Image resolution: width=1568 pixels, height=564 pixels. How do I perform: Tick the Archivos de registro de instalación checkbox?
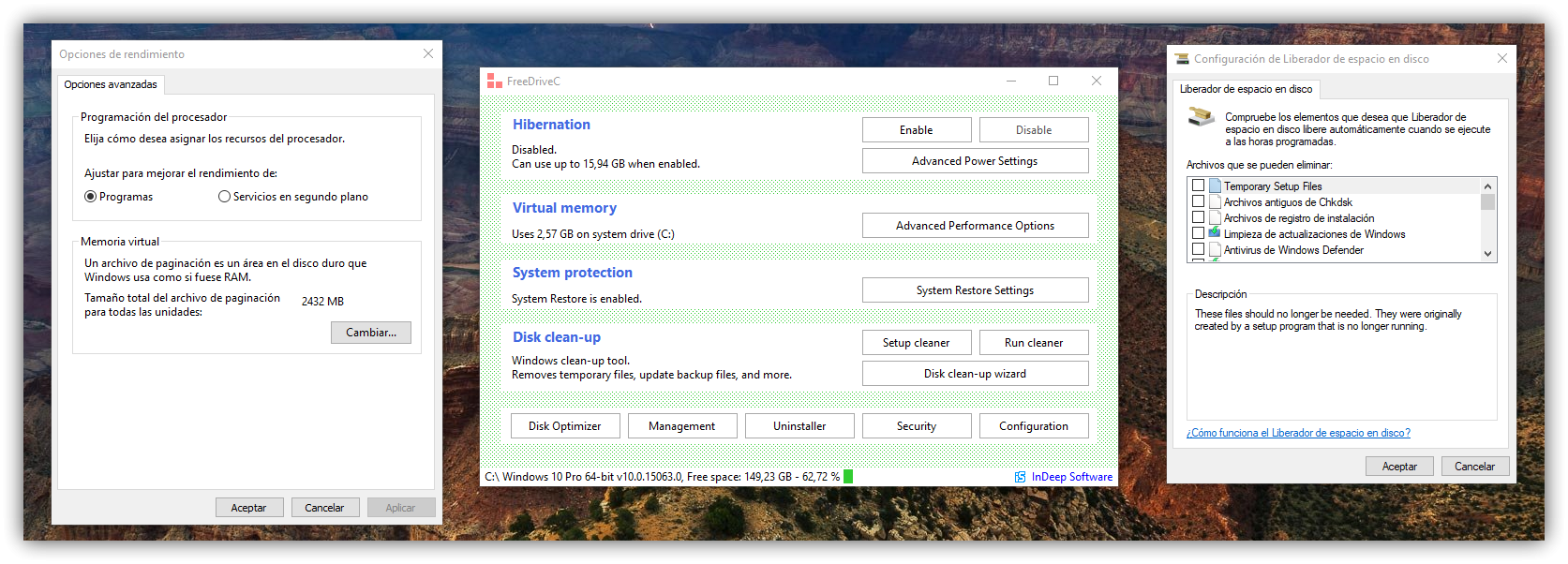point(1198,218)
